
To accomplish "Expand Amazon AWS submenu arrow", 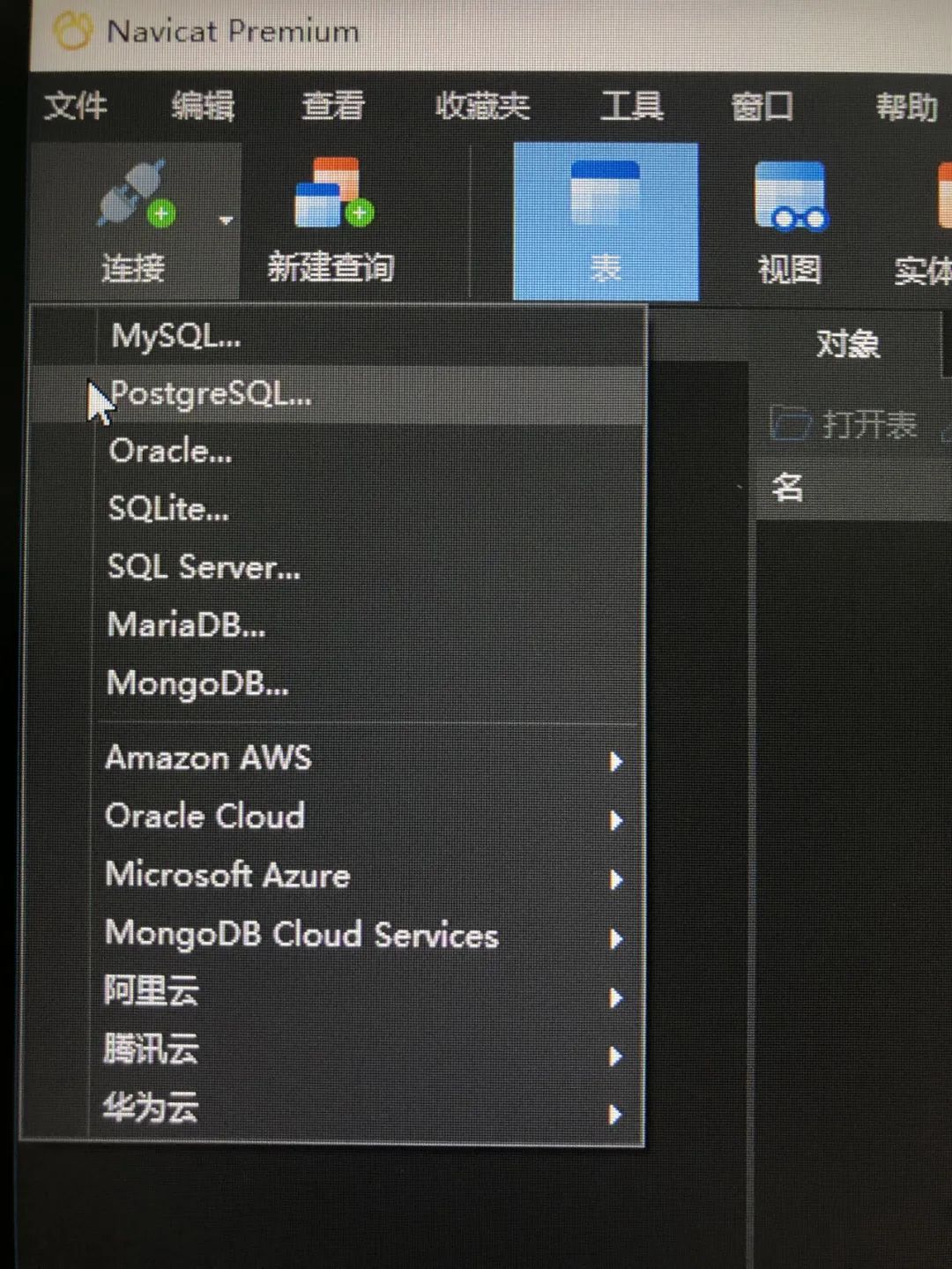I will (x=615, y=761).
